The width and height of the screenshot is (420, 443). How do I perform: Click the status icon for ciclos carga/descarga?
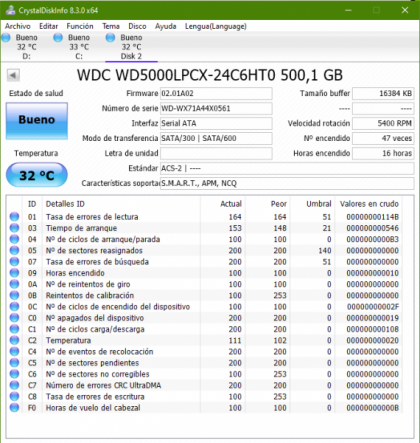(14, 329)
